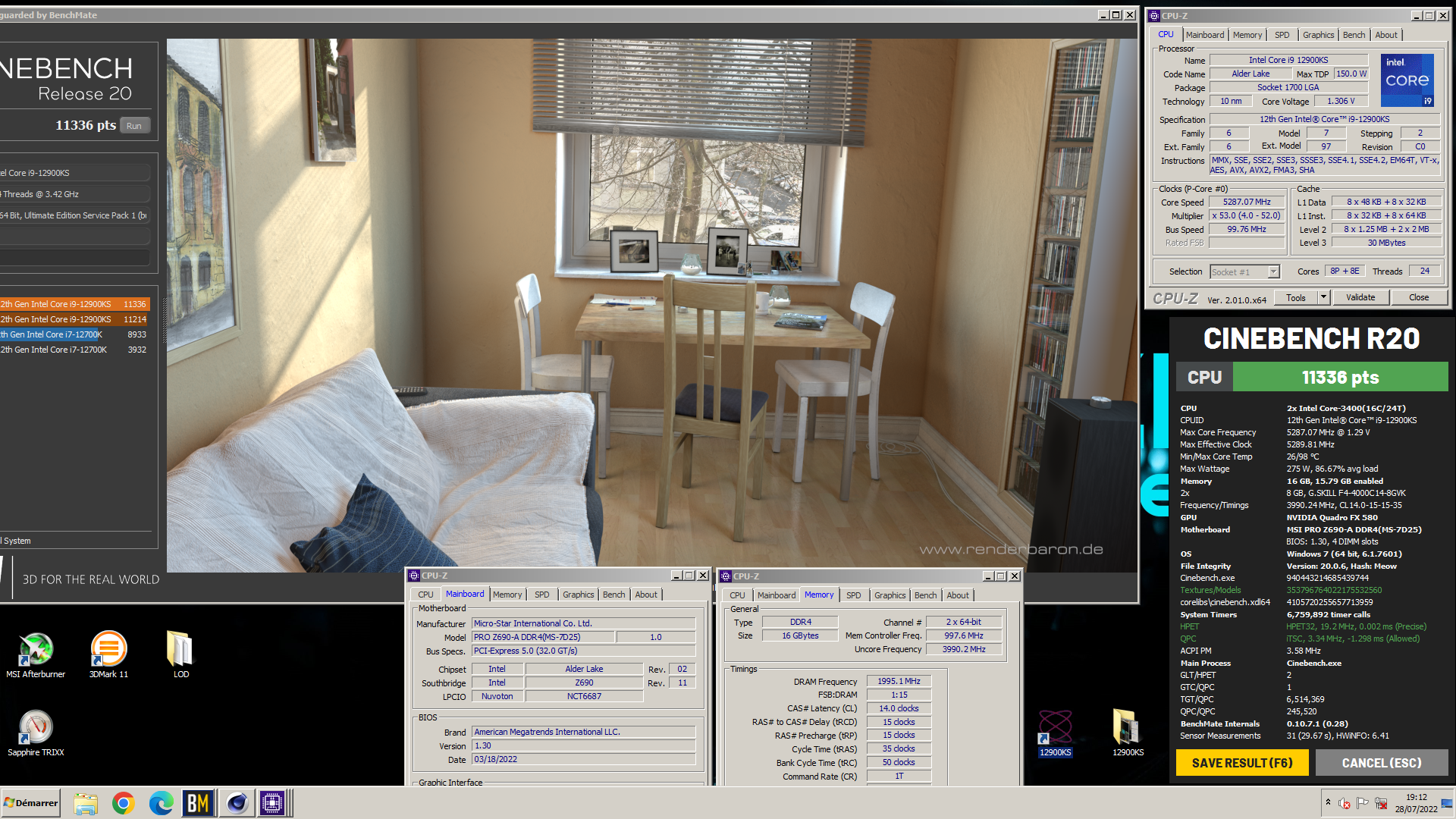
Task: Click the Close button in CPU-Z
Action: point(1419,297)
